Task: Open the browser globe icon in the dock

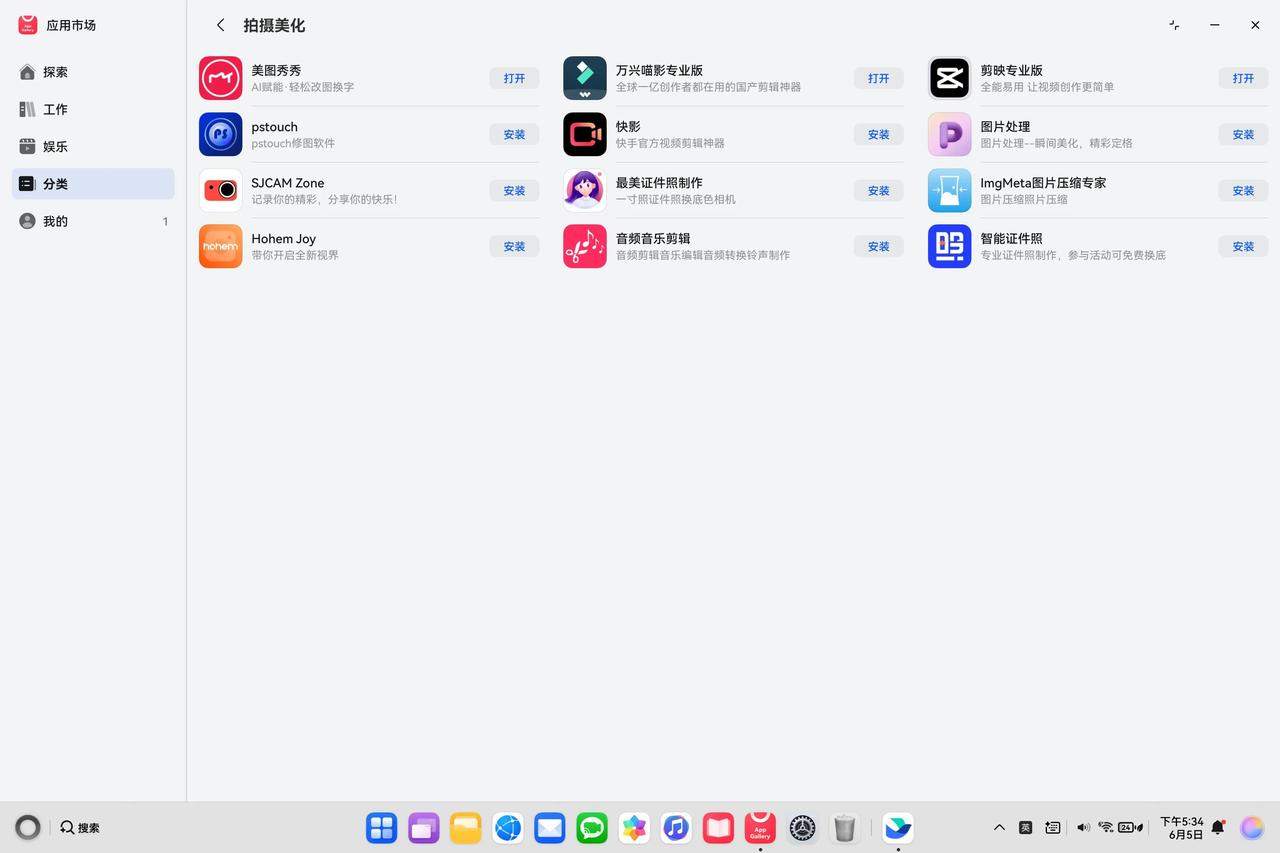Action: (508, 828)
